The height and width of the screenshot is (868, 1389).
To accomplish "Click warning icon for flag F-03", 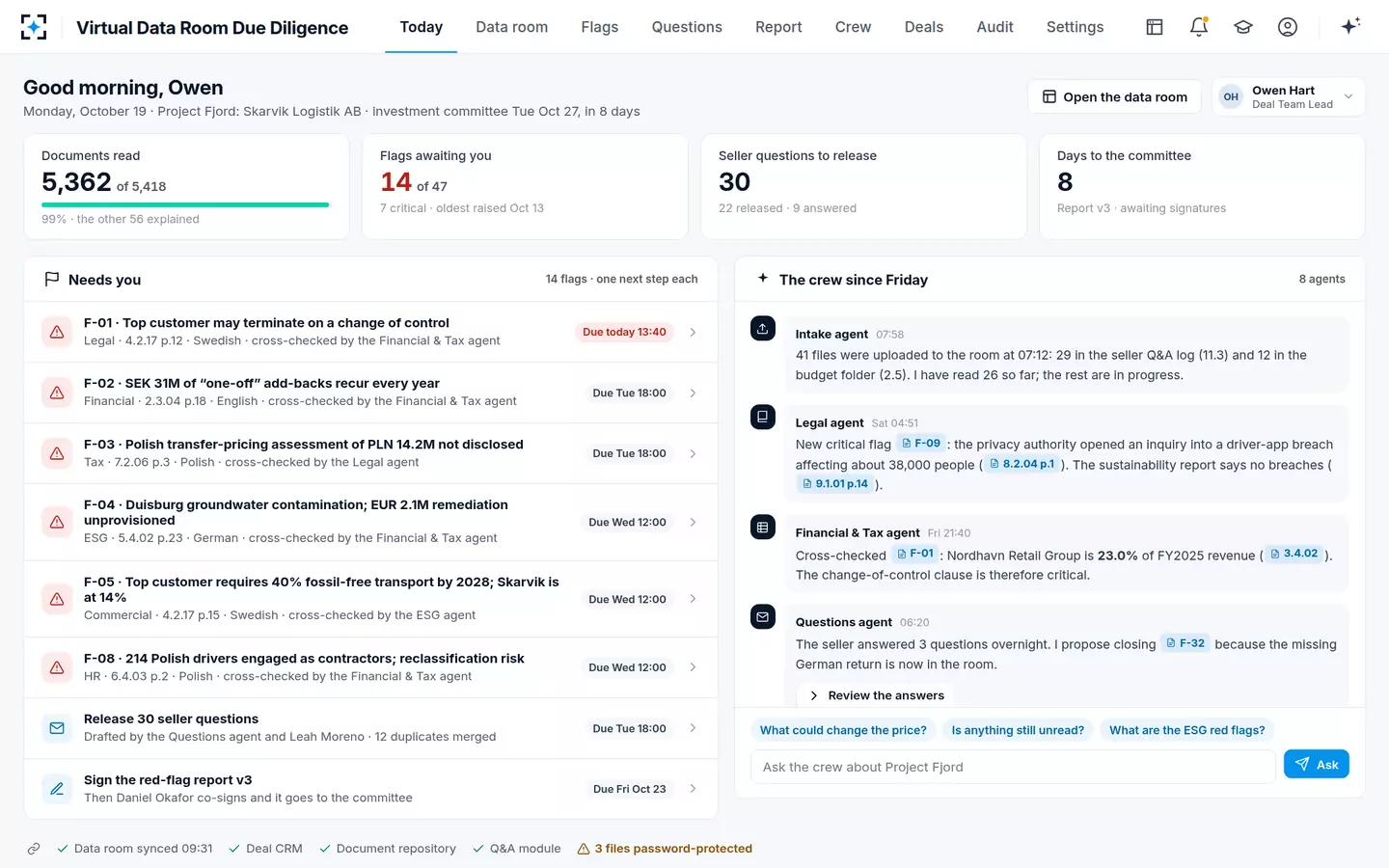I will tap(57, 453).
